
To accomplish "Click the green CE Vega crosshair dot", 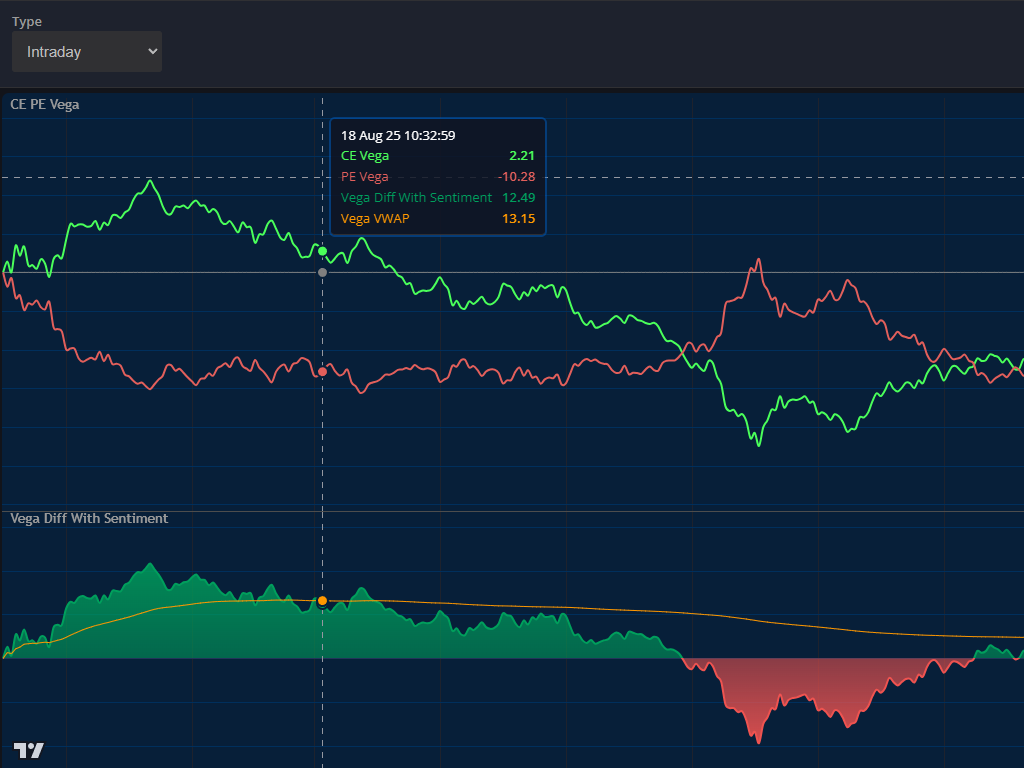I will point(322,251).
